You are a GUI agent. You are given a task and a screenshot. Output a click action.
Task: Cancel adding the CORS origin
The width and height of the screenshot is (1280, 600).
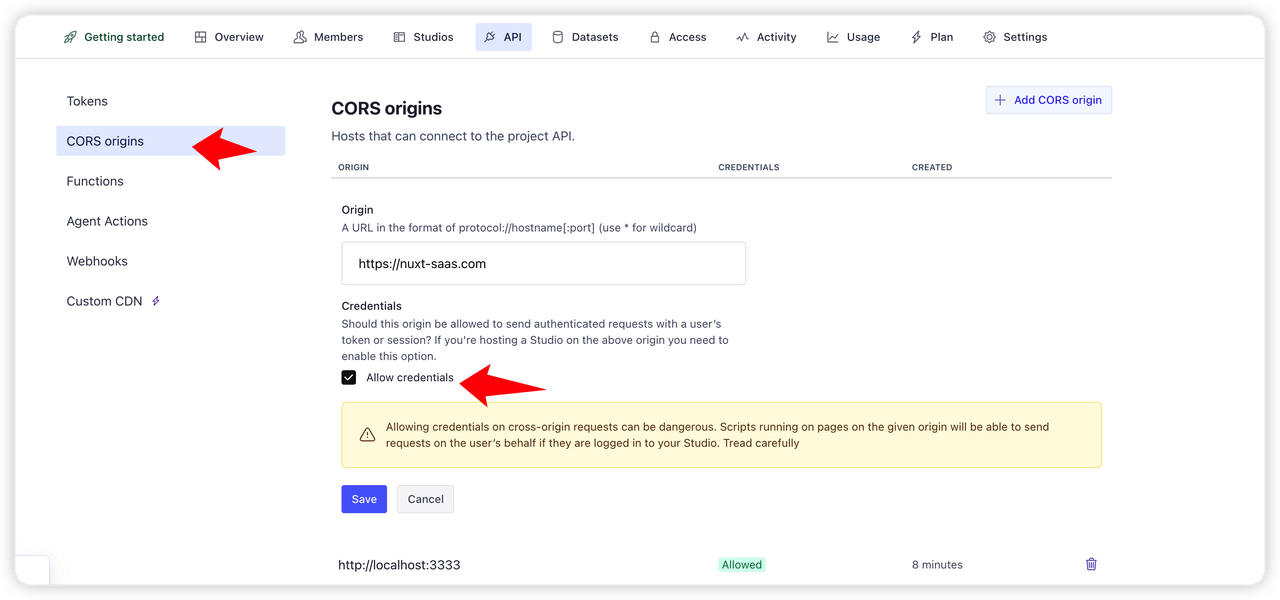425,499
